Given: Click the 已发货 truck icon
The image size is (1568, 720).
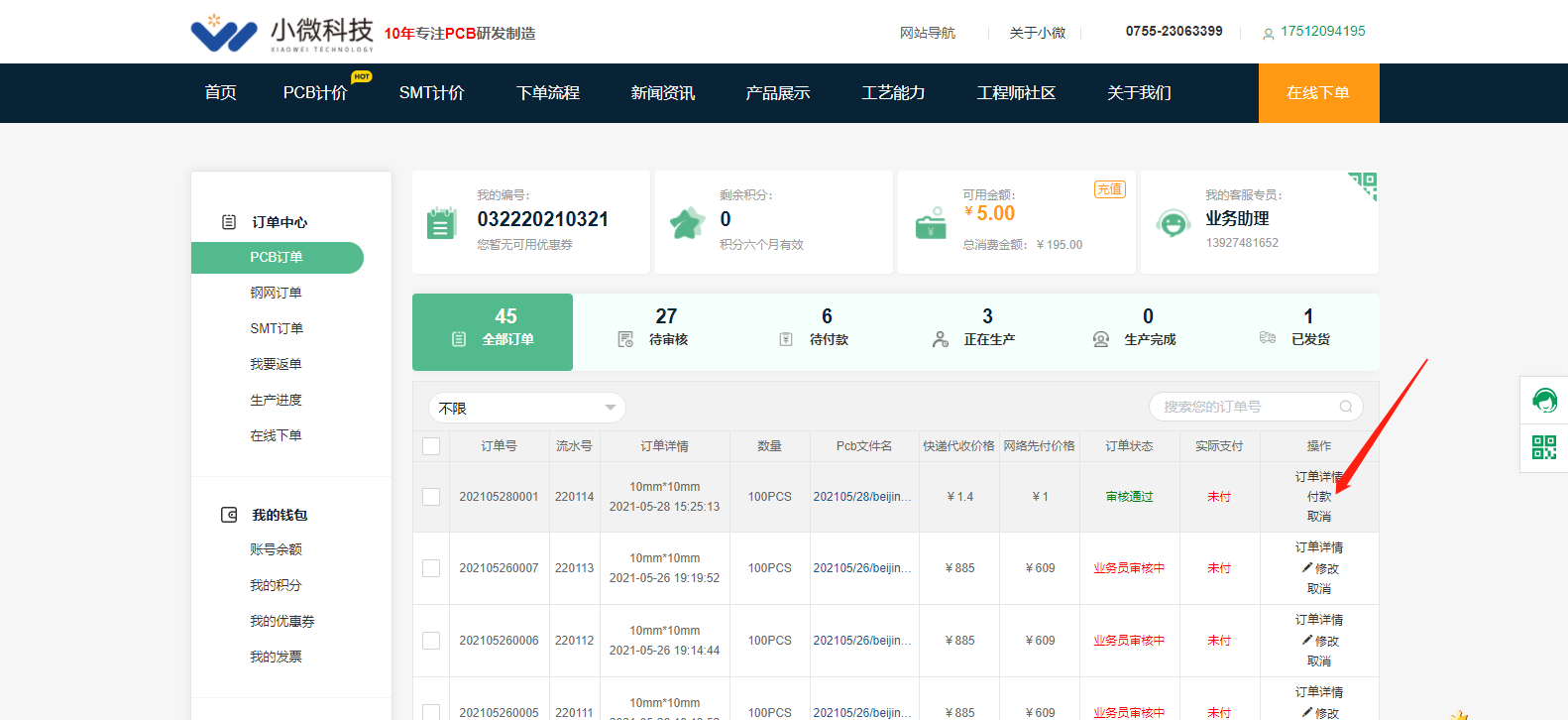Looking at the screenshot, I should tap(1268, 338).
